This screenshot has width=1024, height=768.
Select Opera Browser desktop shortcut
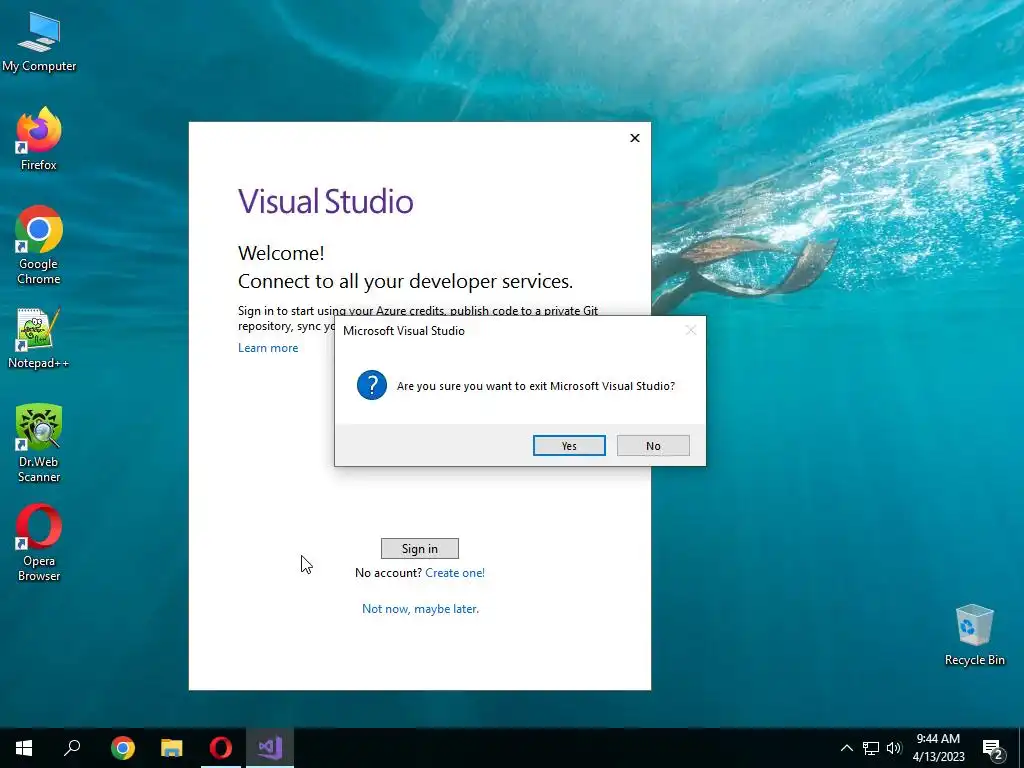[x=39, y=542]
